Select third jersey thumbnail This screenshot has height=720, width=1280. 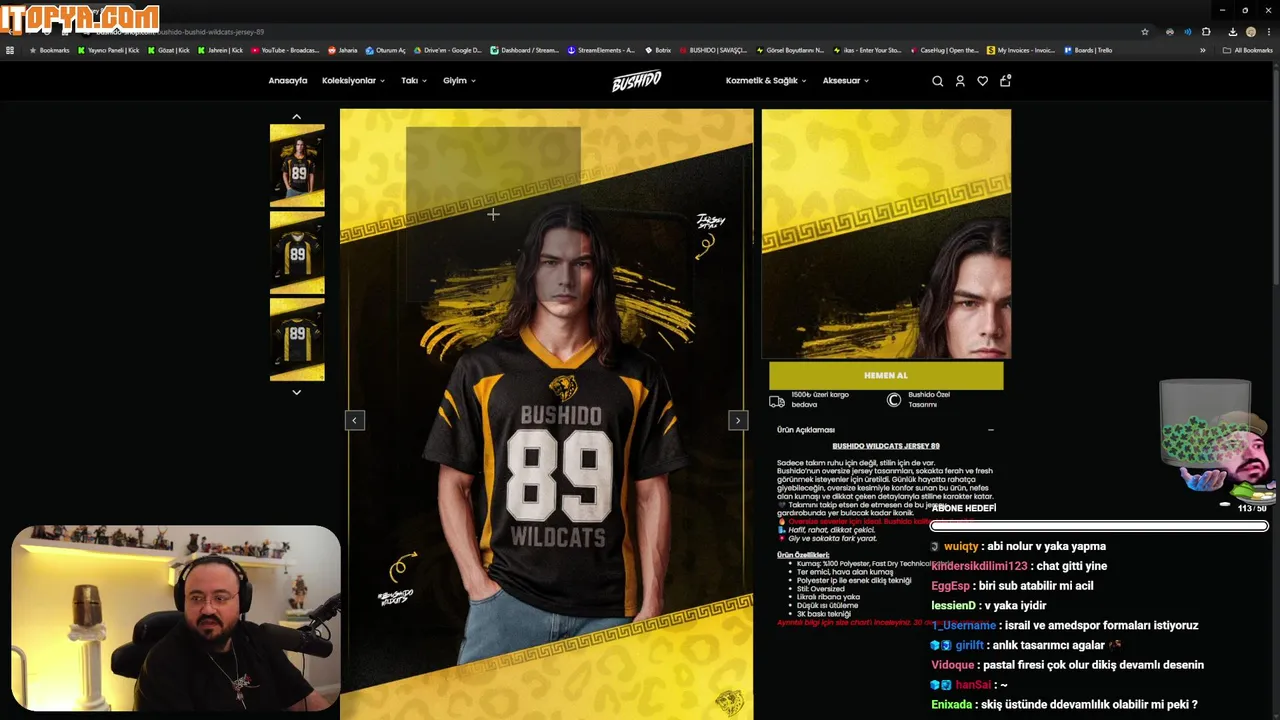tap(297, 339)
